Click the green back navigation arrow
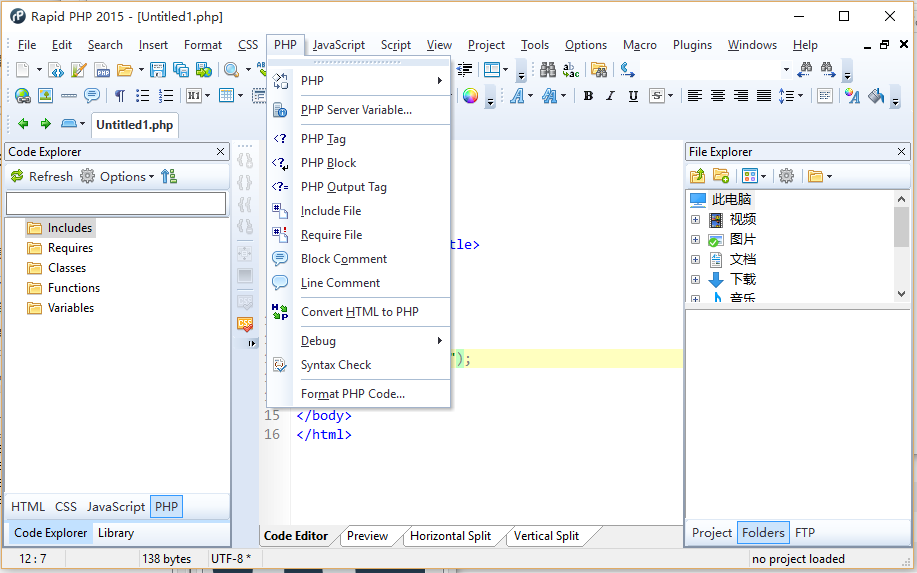Screen dimensions: 917x573 tap(23, 124)
